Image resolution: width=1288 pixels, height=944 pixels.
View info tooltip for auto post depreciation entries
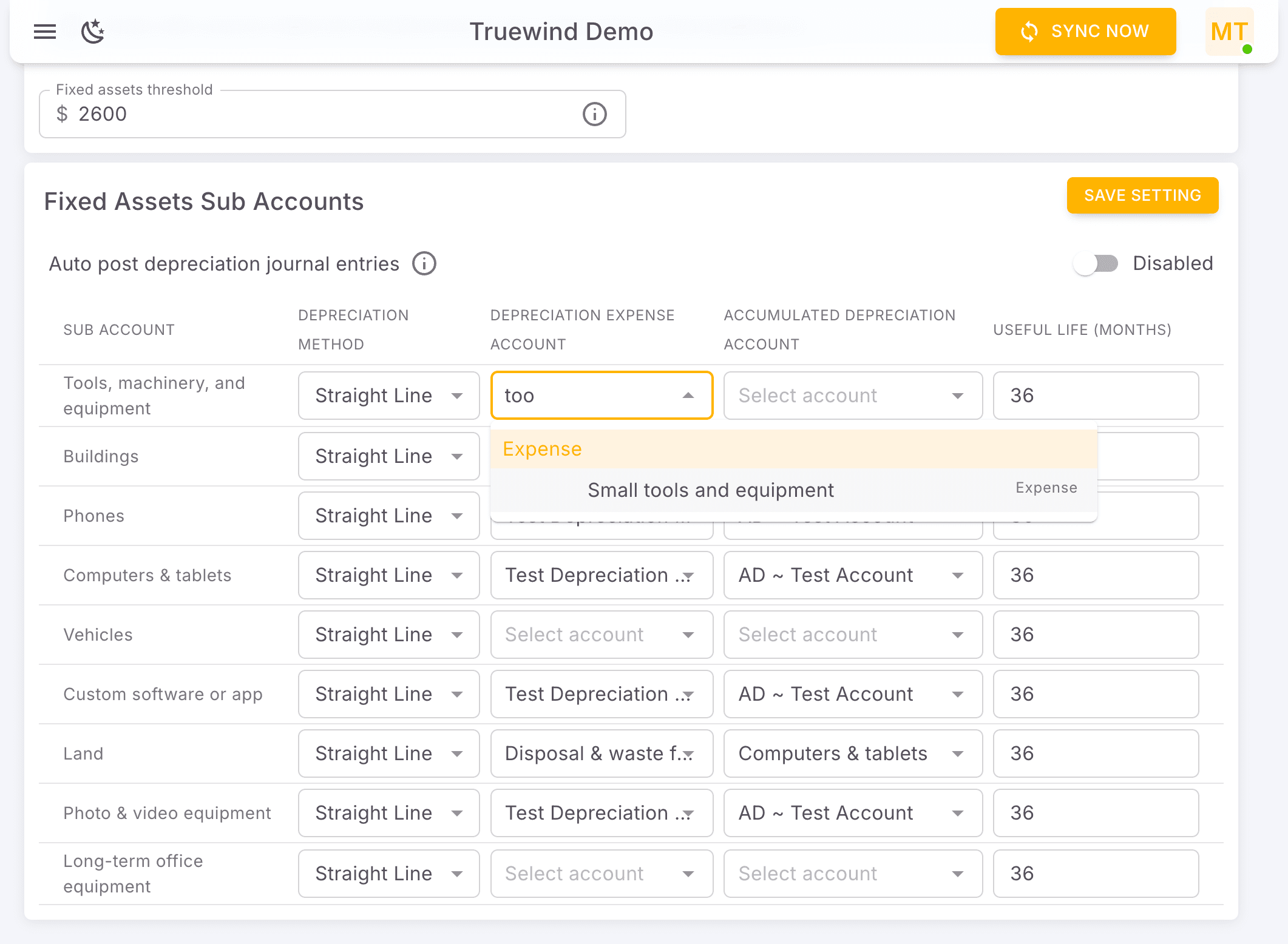(424, 263)
